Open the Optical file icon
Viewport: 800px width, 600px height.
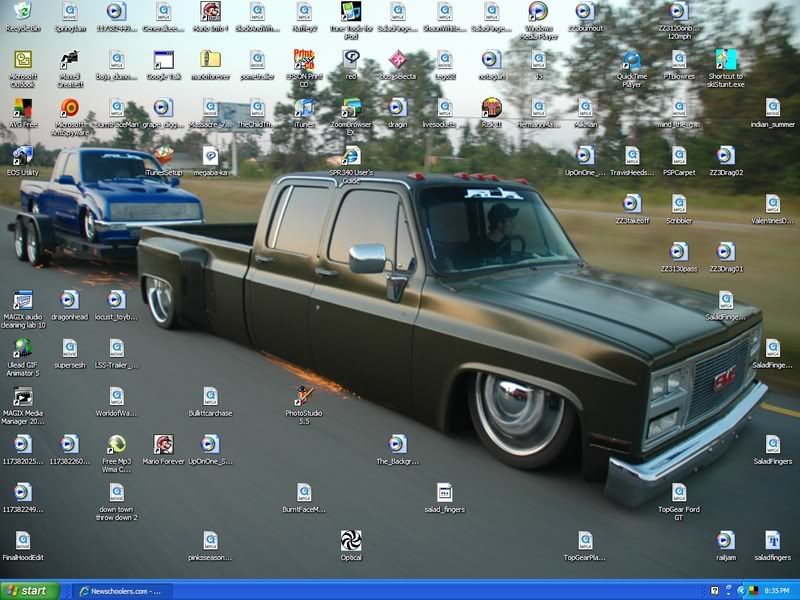pos(351,541)
